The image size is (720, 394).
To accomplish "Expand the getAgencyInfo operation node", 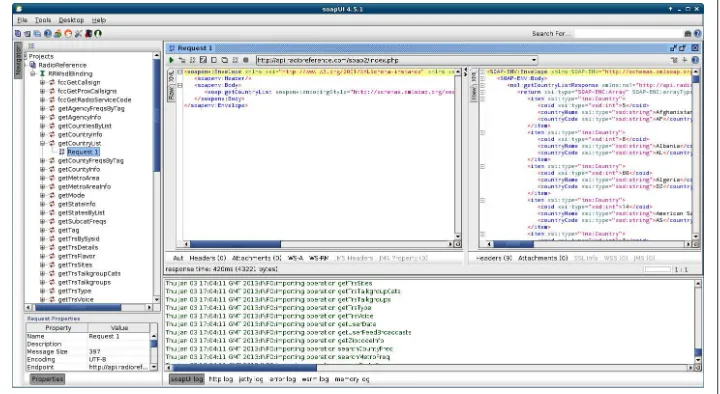I will (x=42, y=117).
